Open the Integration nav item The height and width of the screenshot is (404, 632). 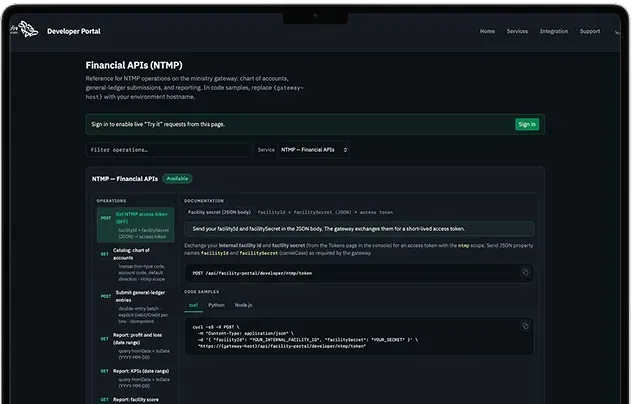[553, 31]
